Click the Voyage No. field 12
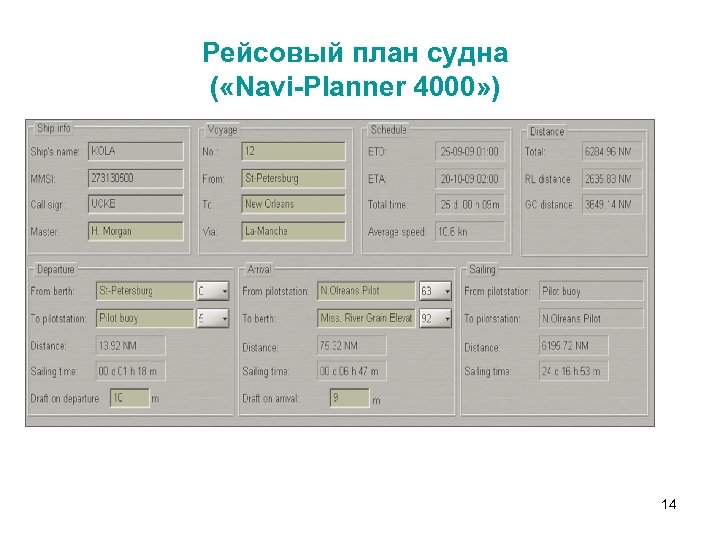Screen dimensions: 720x540 293,152
